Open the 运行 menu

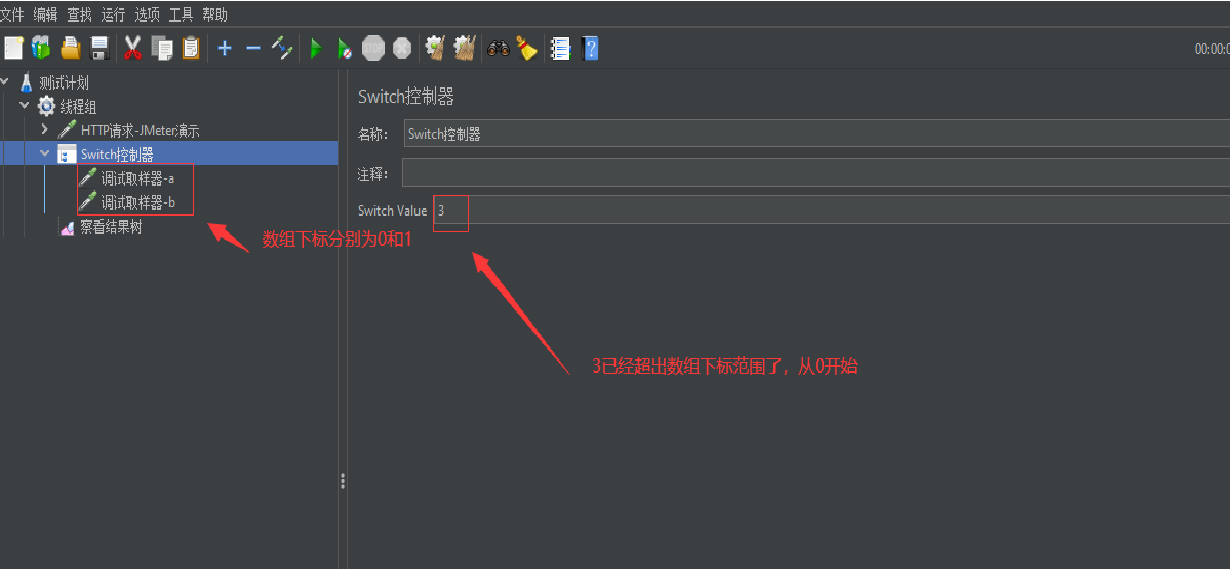tap(113, 14)
